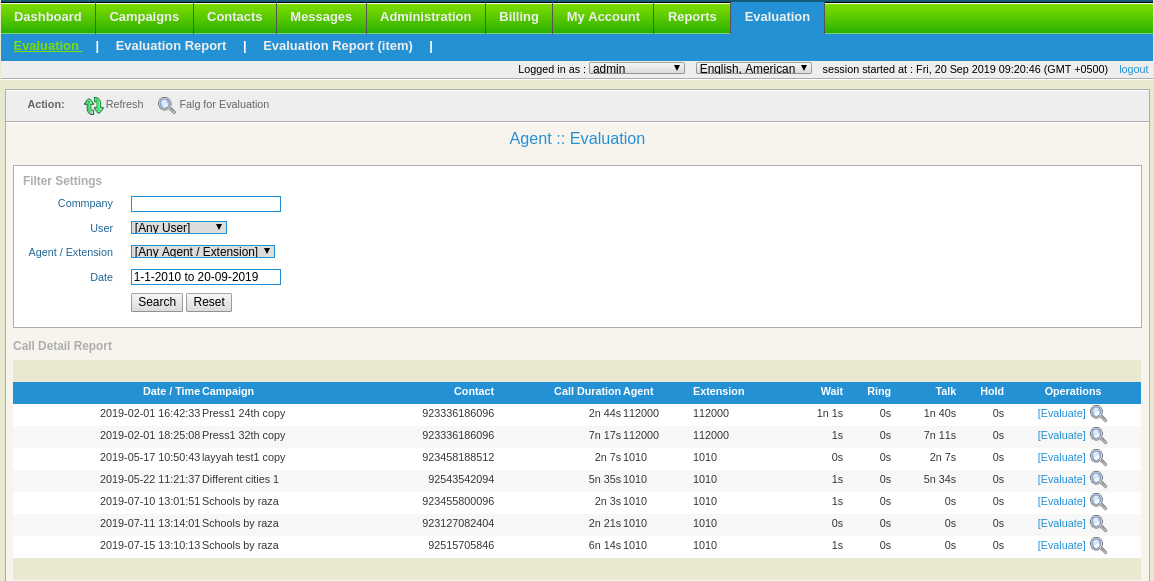This screenshot has width=1154, height=581.
Task: Open the English, American language dropdown
Action: pyautogui.click(x=754, y=68)
